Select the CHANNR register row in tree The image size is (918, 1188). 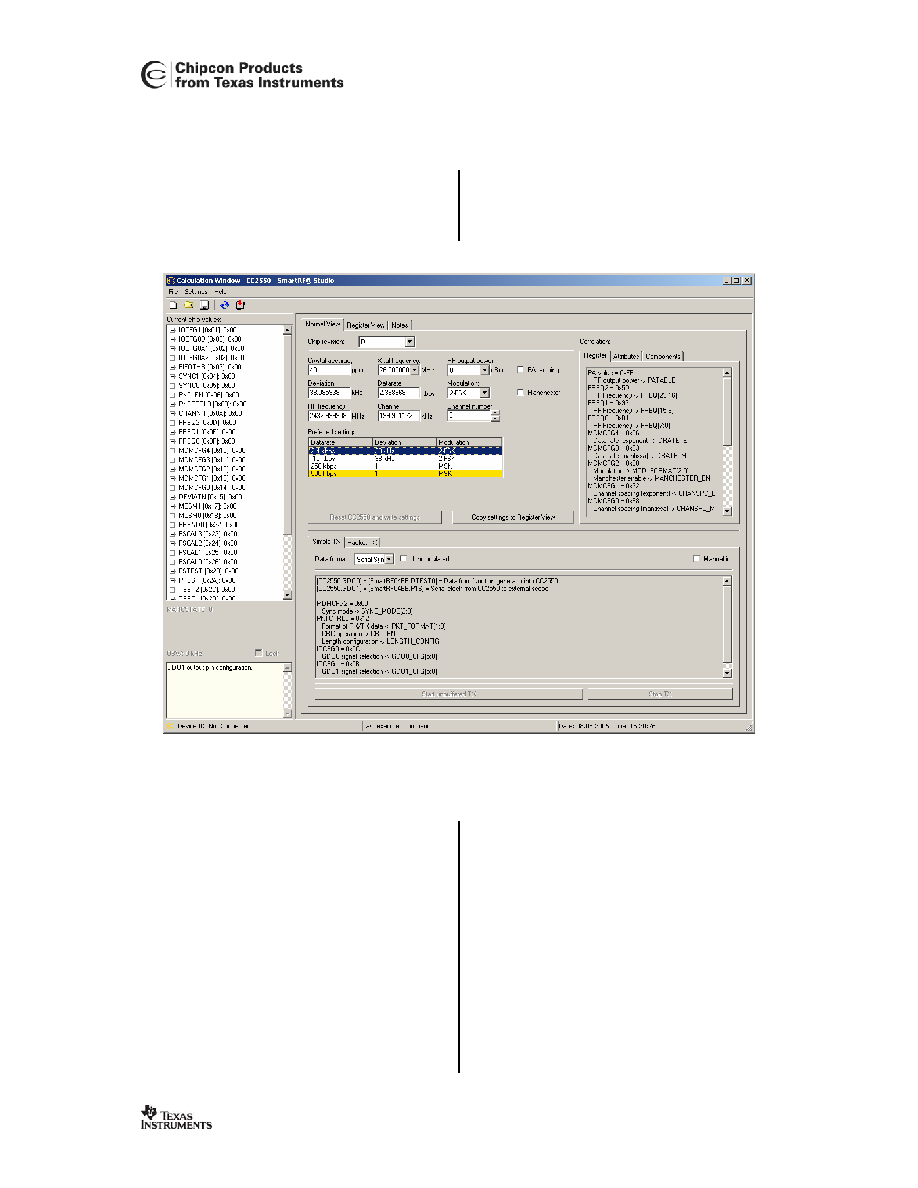coord(211,414)
